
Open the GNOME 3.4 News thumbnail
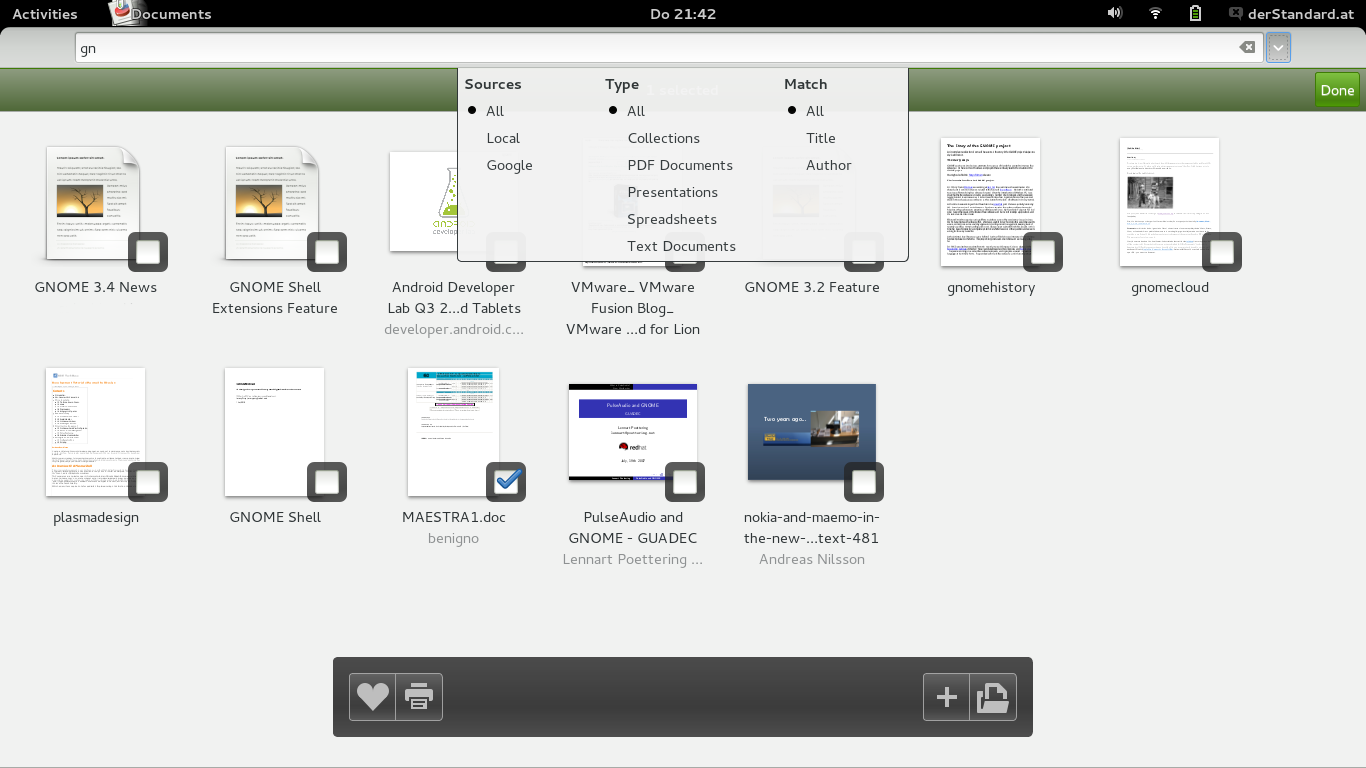[94, 203]
